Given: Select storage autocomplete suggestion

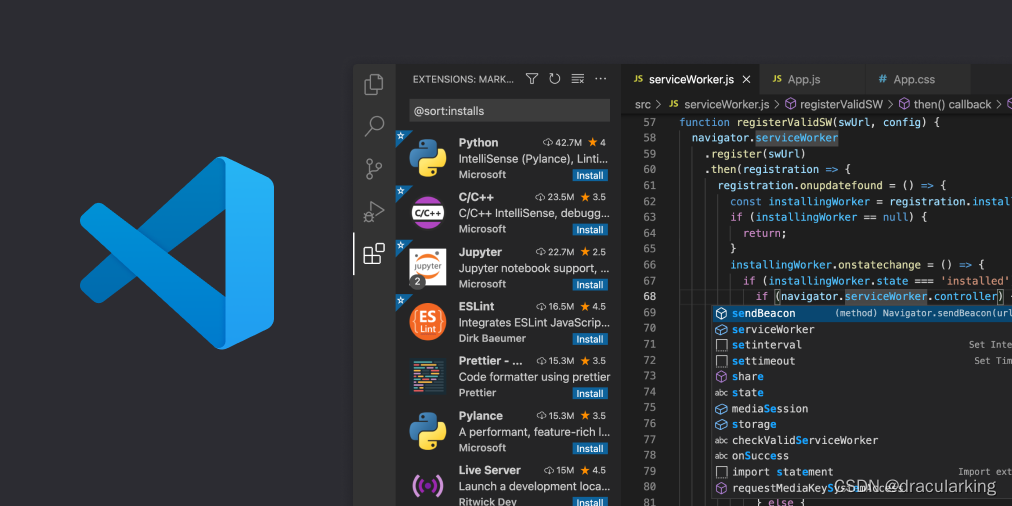Looking at the screenshot, I should point(862,424).
